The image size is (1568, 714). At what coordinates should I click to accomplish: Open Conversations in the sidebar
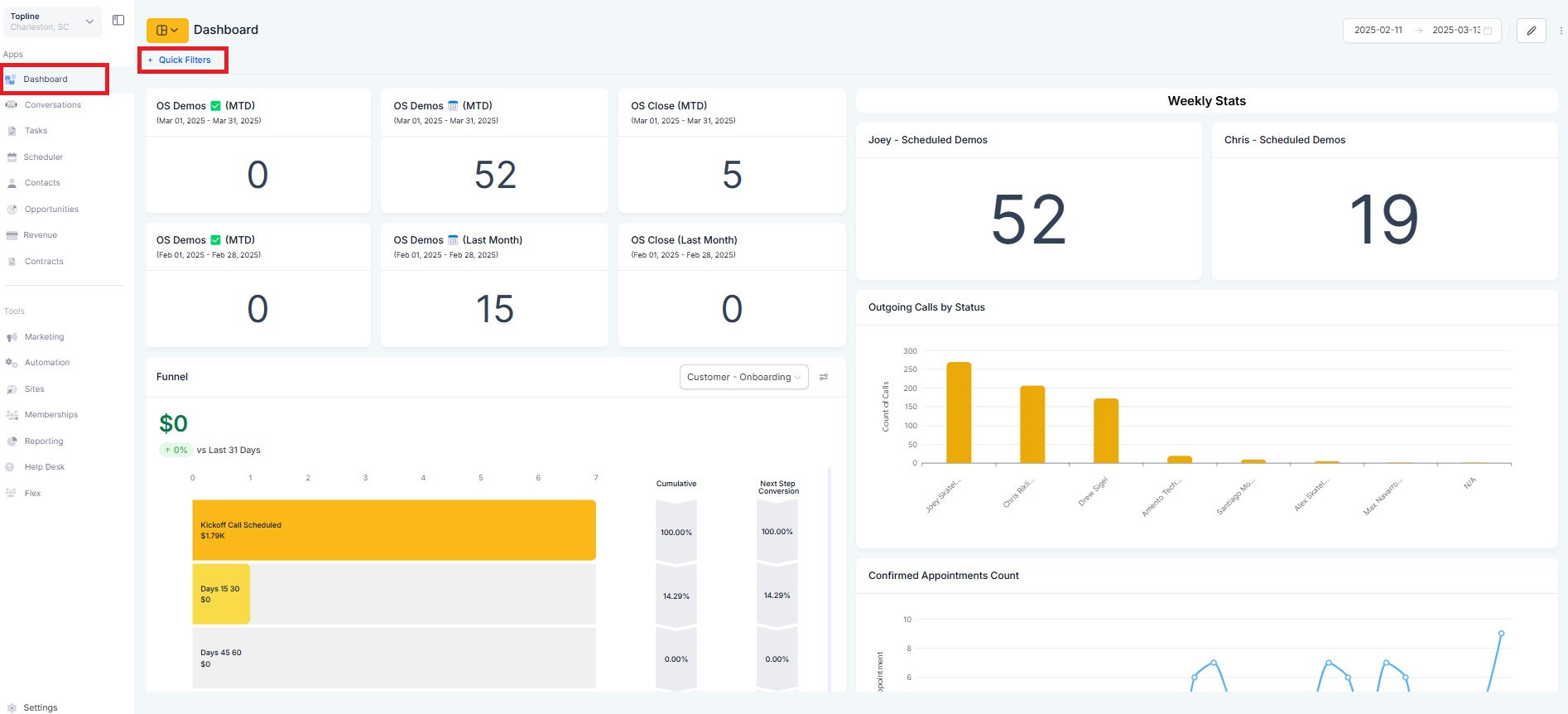53,105
